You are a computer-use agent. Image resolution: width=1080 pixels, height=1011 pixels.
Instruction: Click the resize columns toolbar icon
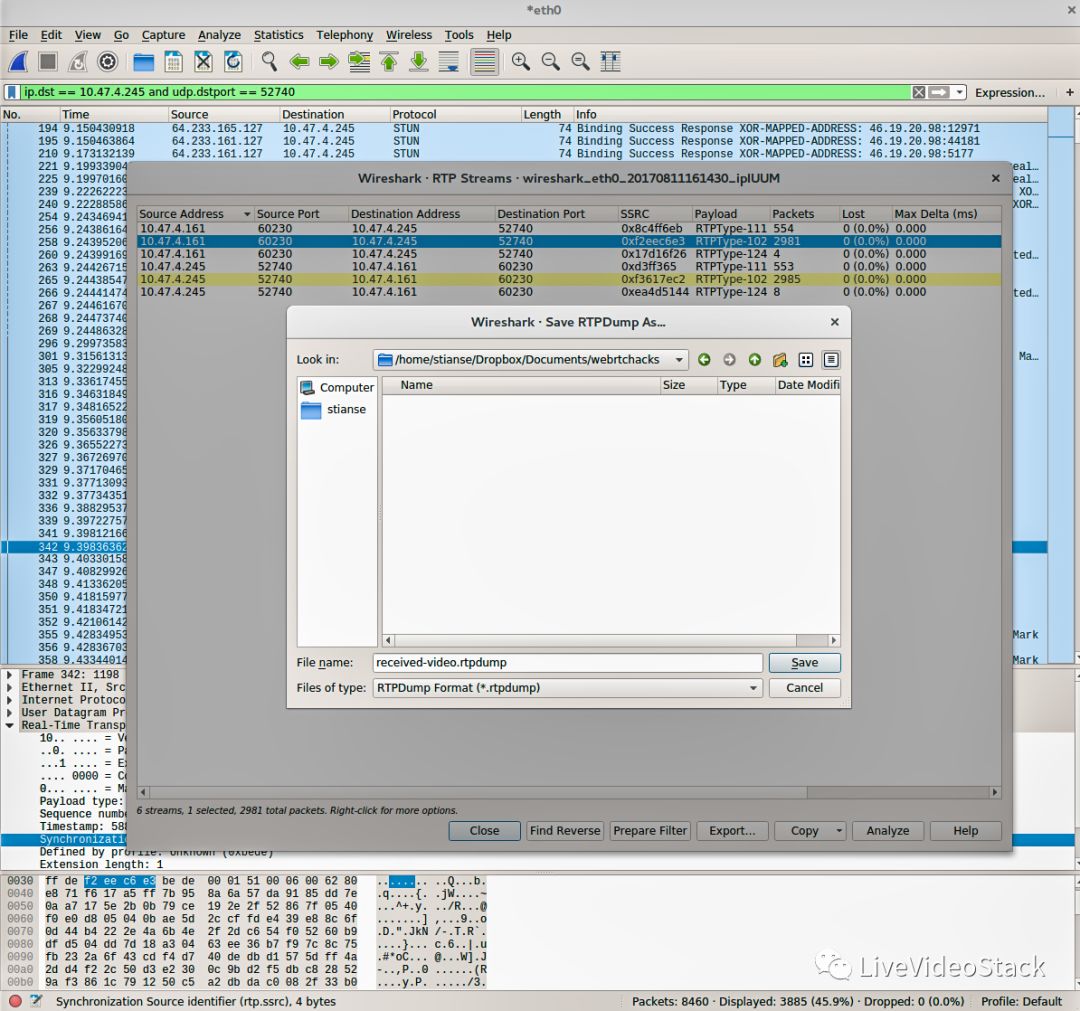click(610, 62)
